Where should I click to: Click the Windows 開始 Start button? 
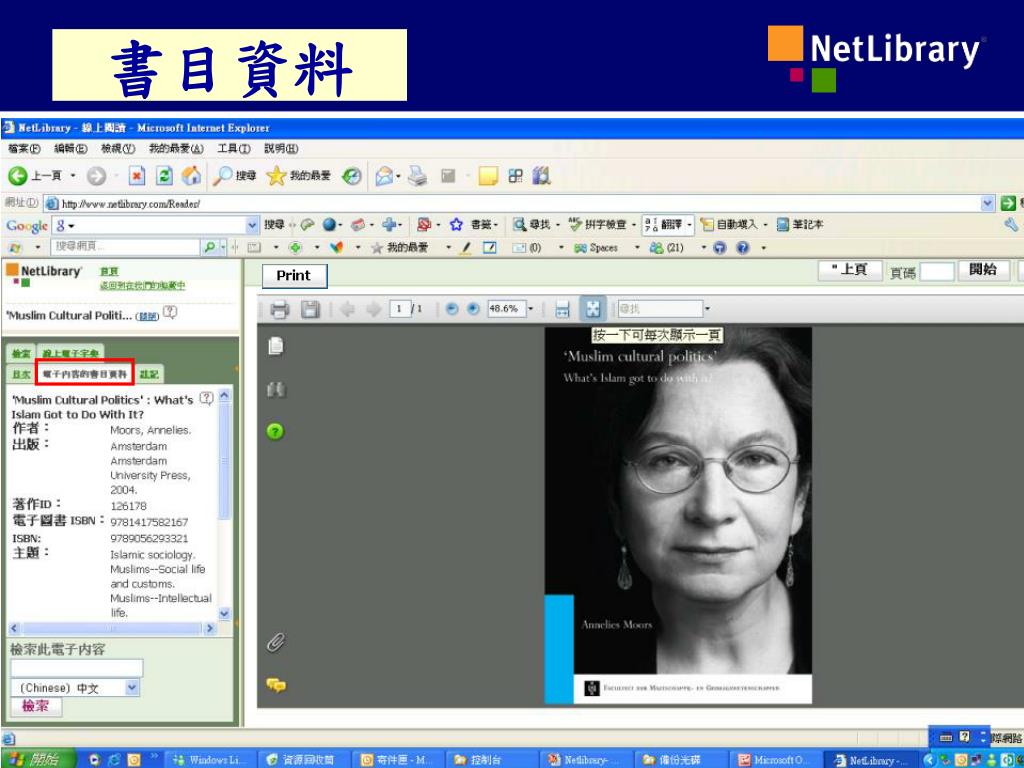[36, 759]
